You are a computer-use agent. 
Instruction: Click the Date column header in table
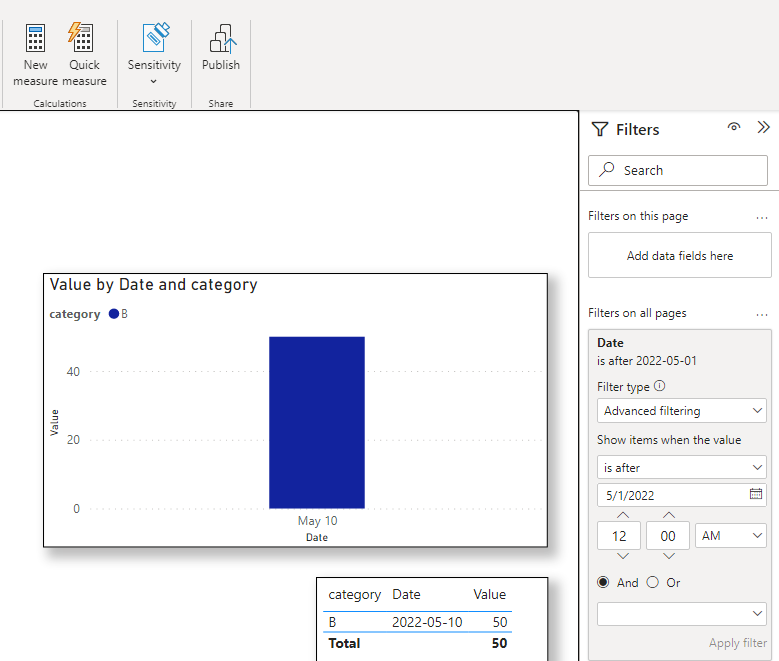pos(406,594)
